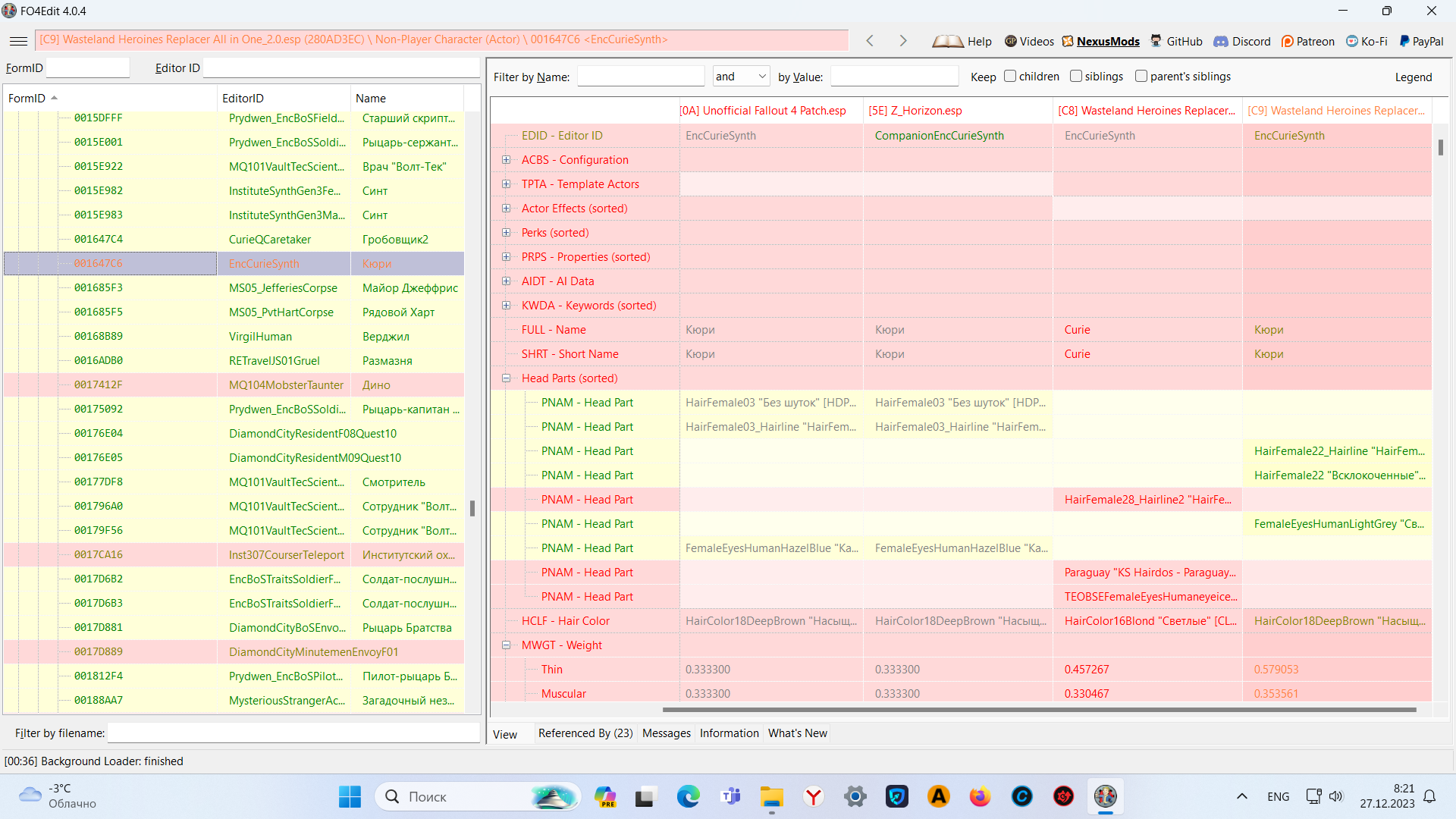Click the Filter by filename input field
This screenshot has height=819, width=1456.
tap(293, 733)
